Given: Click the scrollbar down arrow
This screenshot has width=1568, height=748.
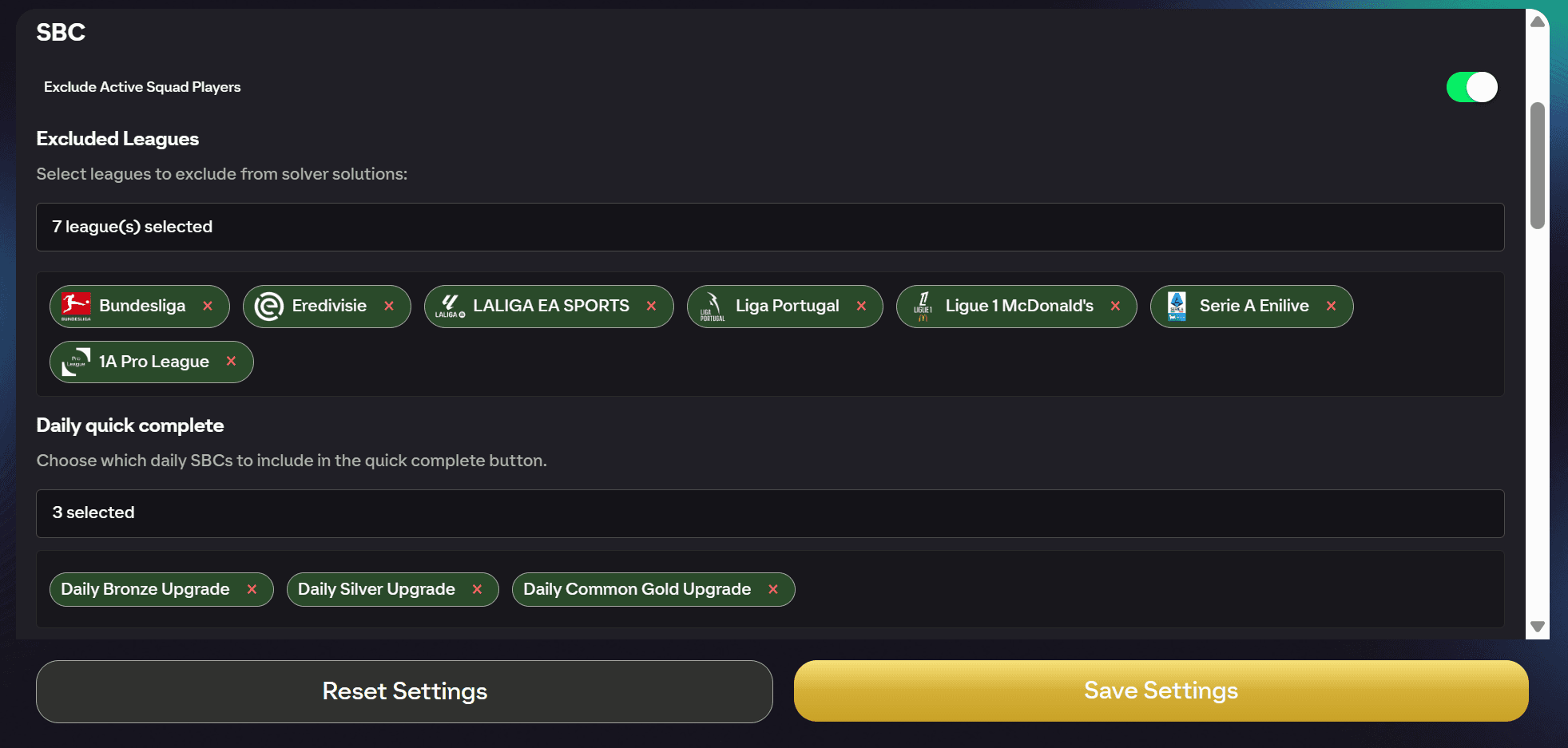Looking at the screenshot, I should tap(1538, 627).
